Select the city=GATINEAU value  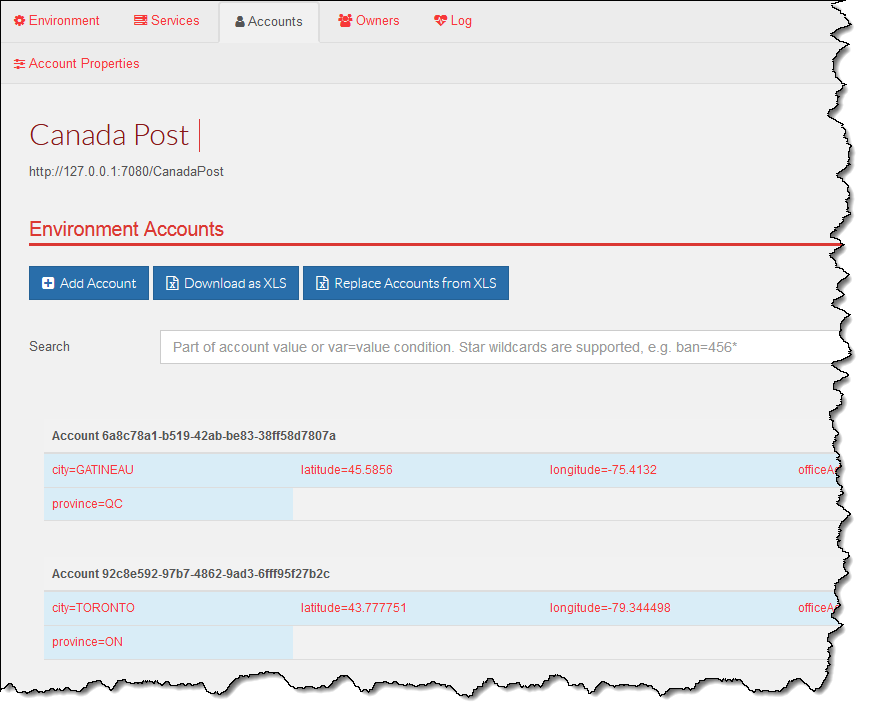pos(93,470)
